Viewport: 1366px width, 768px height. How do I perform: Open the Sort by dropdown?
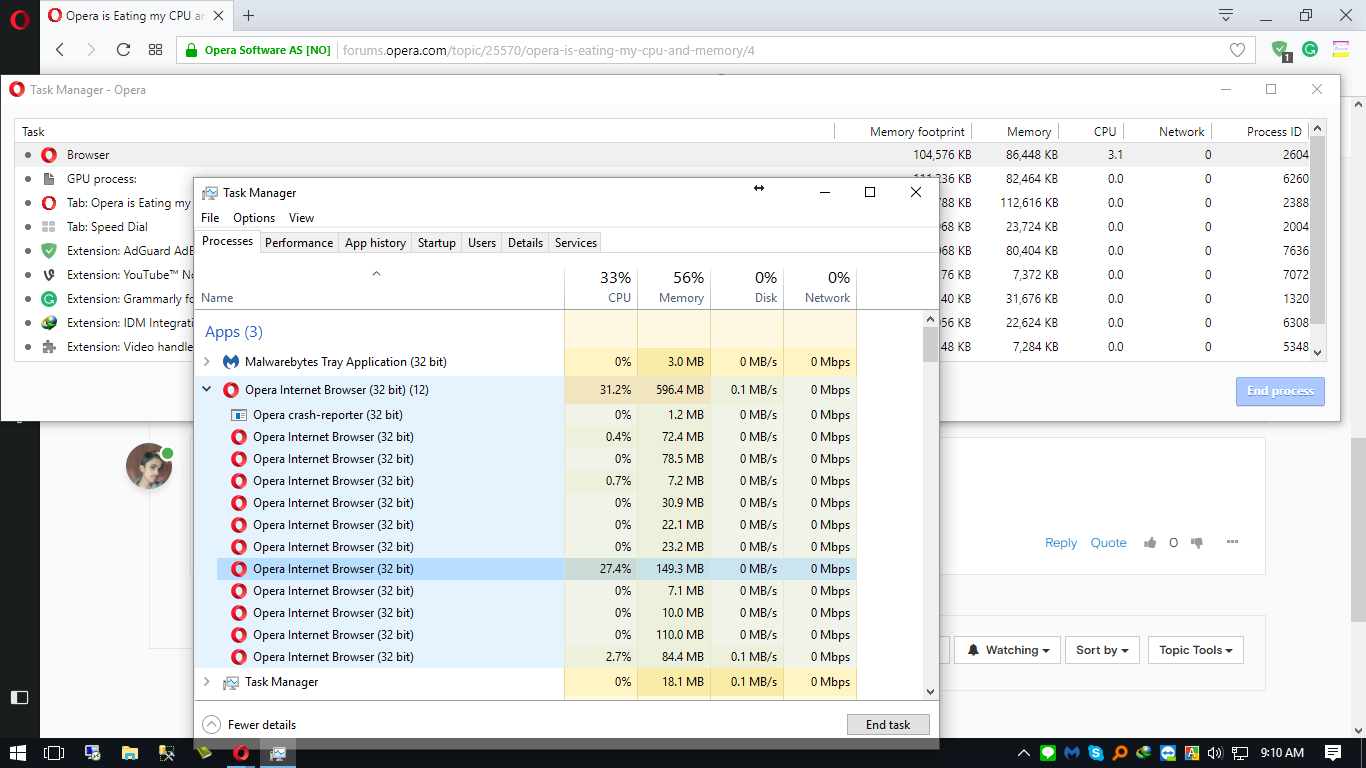(1101, 650)
